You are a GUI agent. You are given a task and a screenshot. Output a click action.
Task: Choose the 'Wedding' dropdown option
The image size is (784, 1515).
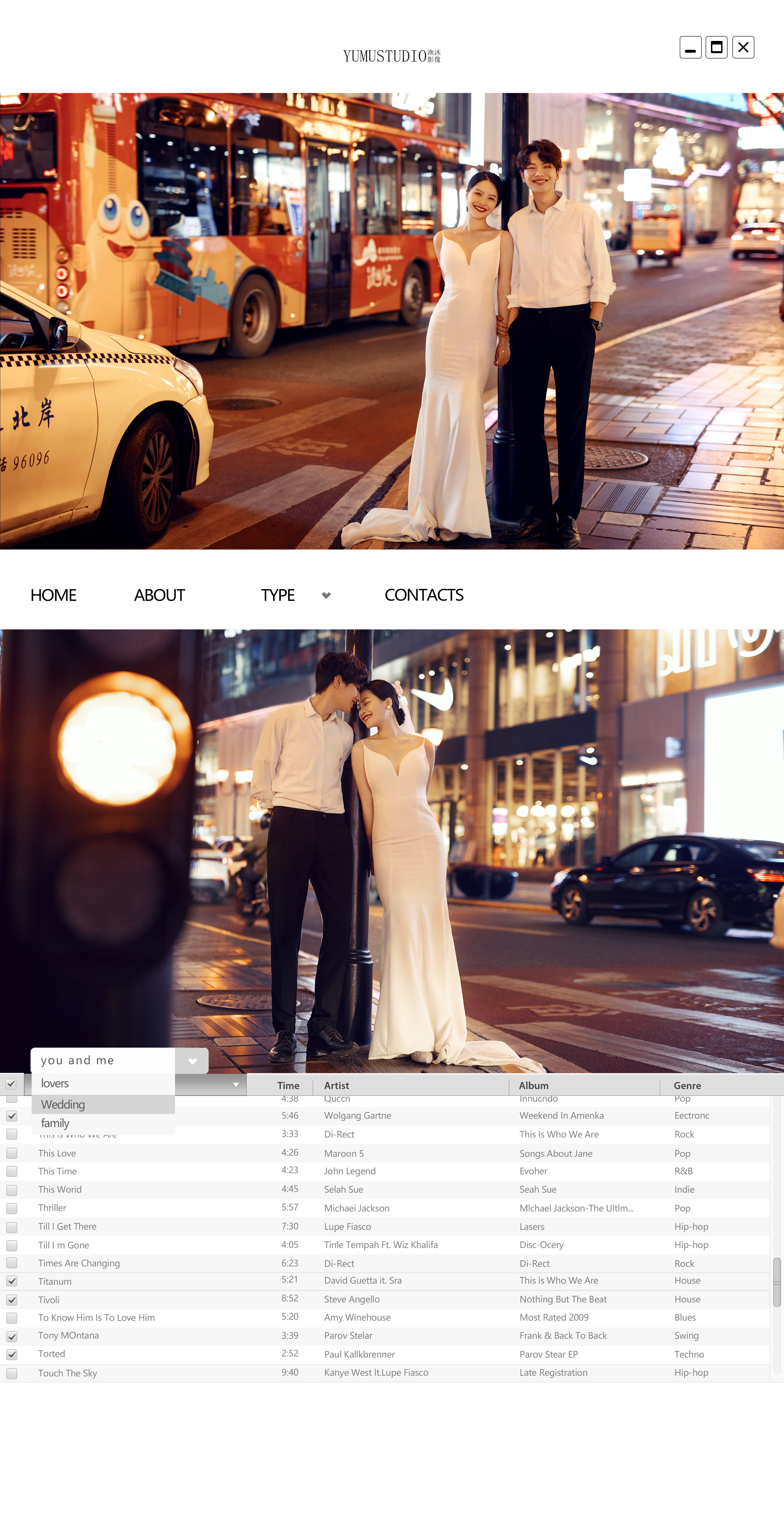click(103, 1105)
